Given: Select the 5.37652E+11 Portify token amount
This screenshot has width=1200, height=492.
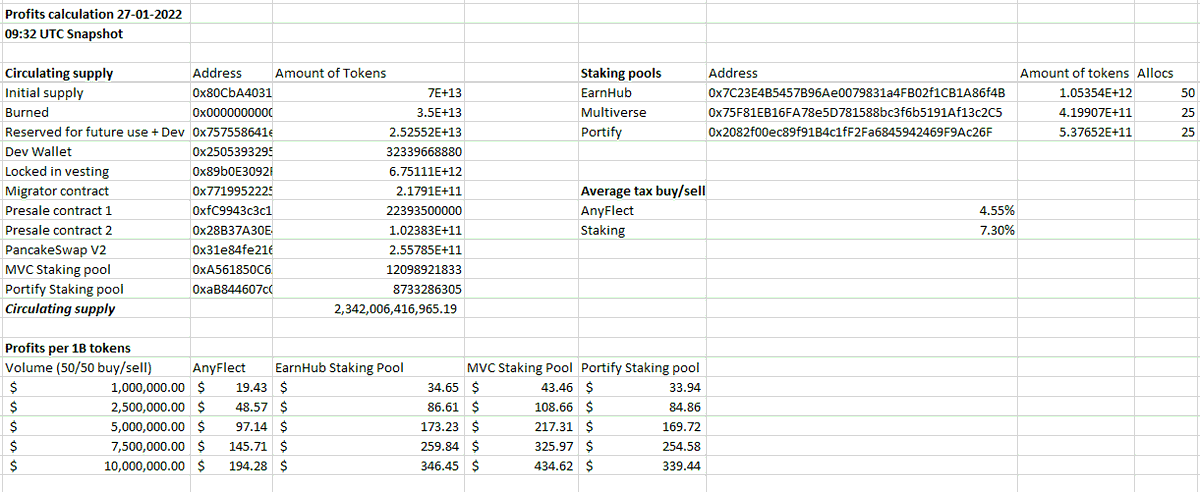Looking at the screenshot, I should tap(1095, 132).
